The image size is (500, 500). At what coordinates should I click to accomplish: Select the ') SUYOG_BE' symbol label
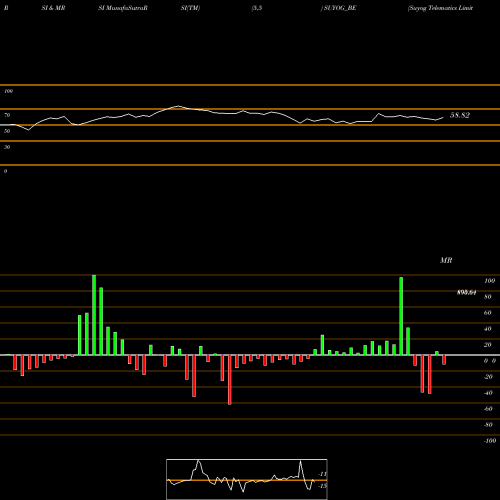(x=339, y=8)
